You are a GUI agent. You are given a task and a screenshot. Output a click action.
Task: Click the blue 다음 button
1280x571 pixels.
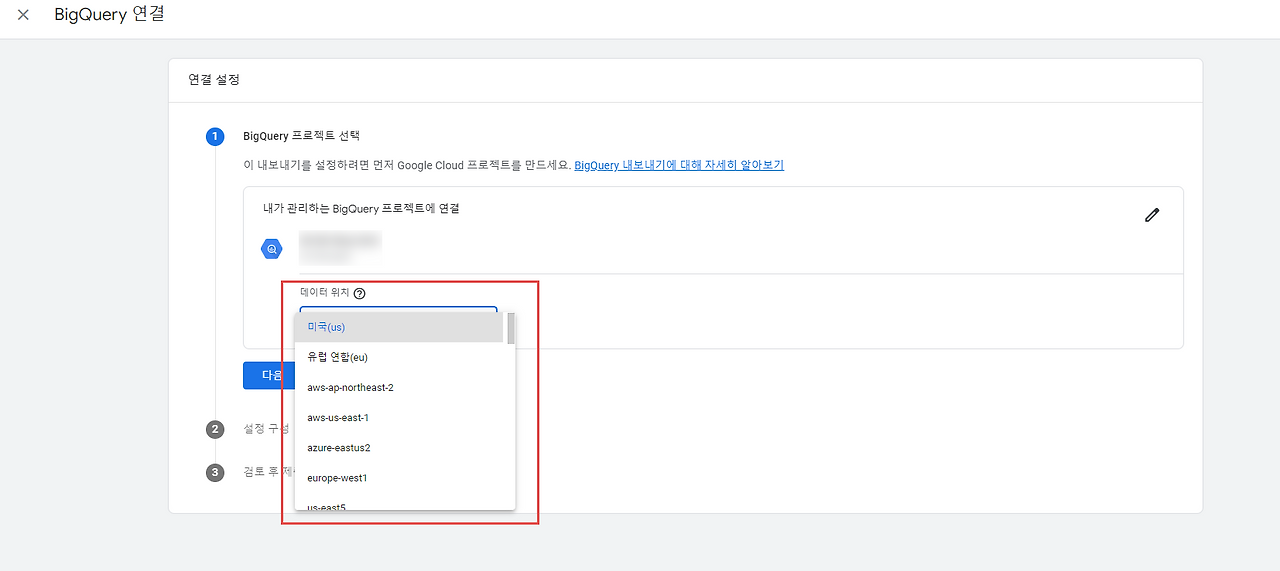[x=269, y=375]
